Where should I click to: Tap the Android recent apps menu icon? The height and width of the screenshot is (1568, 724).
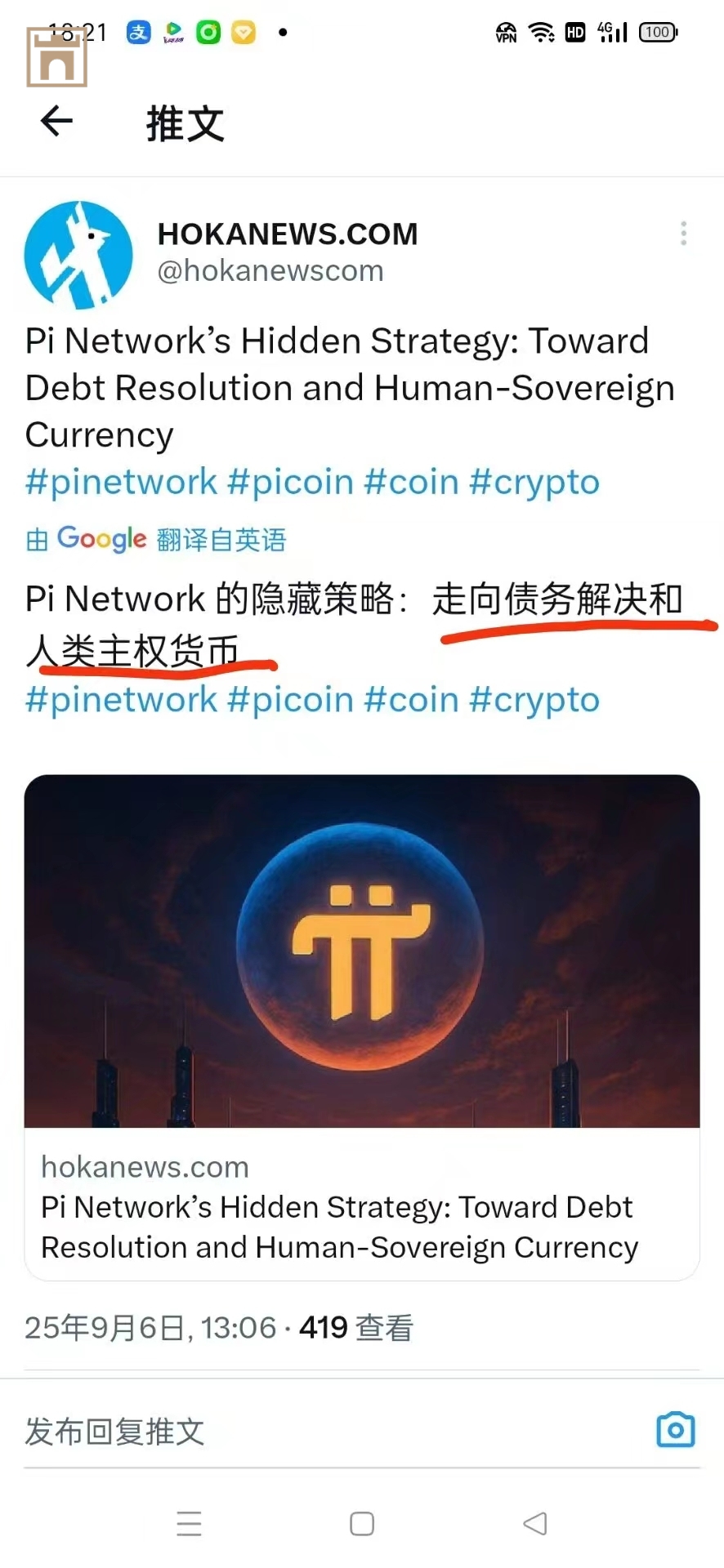click(189, 1524)
